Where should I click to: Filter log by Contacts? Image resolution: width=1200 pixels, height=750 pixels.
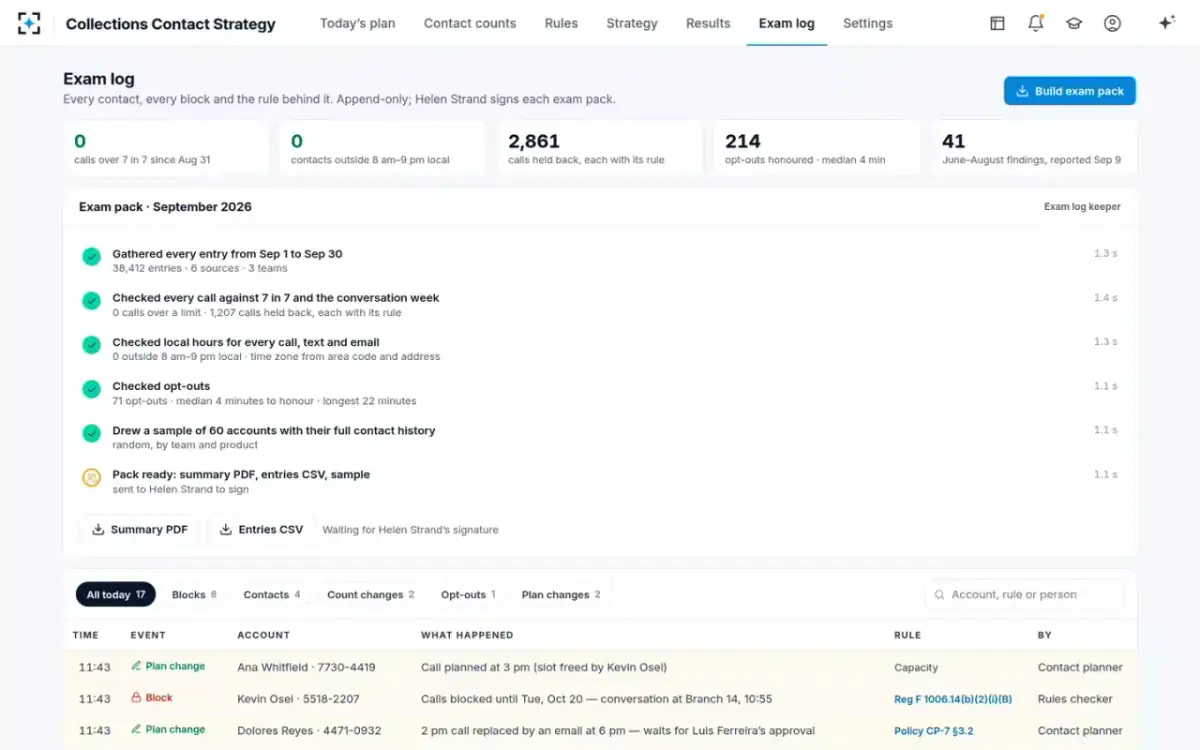[x=272, y=595]
